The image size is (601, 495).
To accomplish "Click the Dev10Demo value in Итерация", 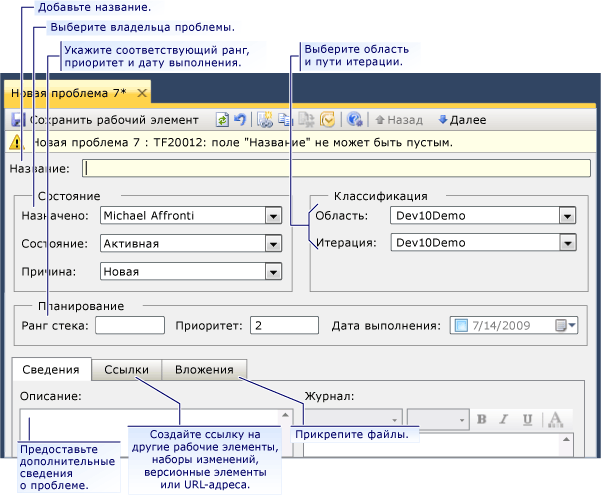I will [430, 243].
